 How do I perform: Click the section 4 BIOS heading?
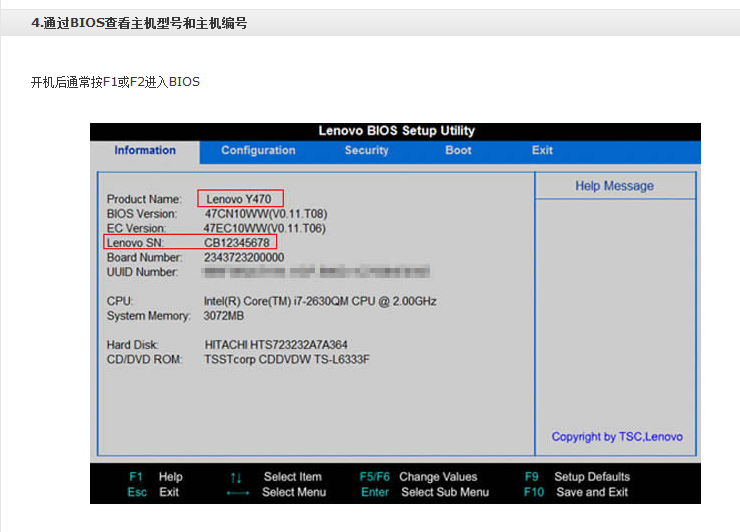(x=139, y=23)
